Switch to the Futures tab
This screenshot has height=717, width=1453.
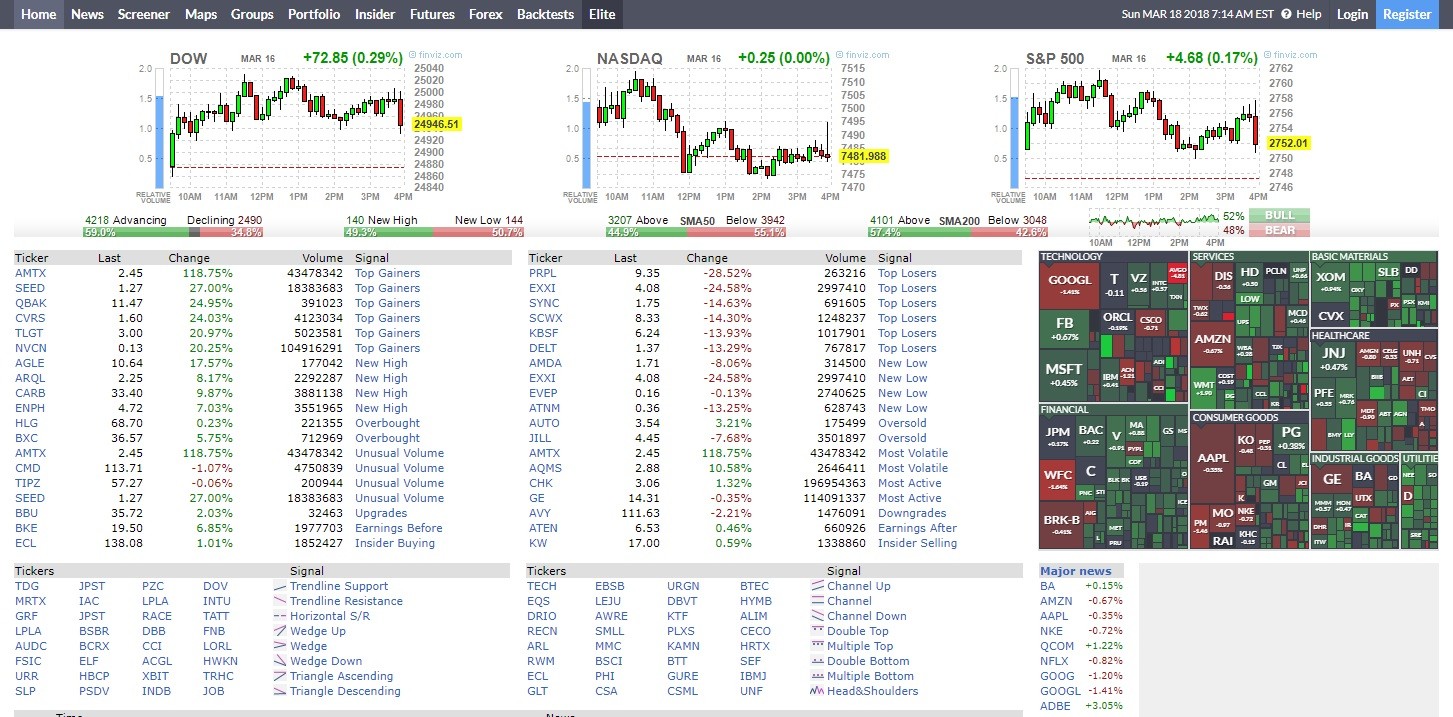click(x=432, y=14)
